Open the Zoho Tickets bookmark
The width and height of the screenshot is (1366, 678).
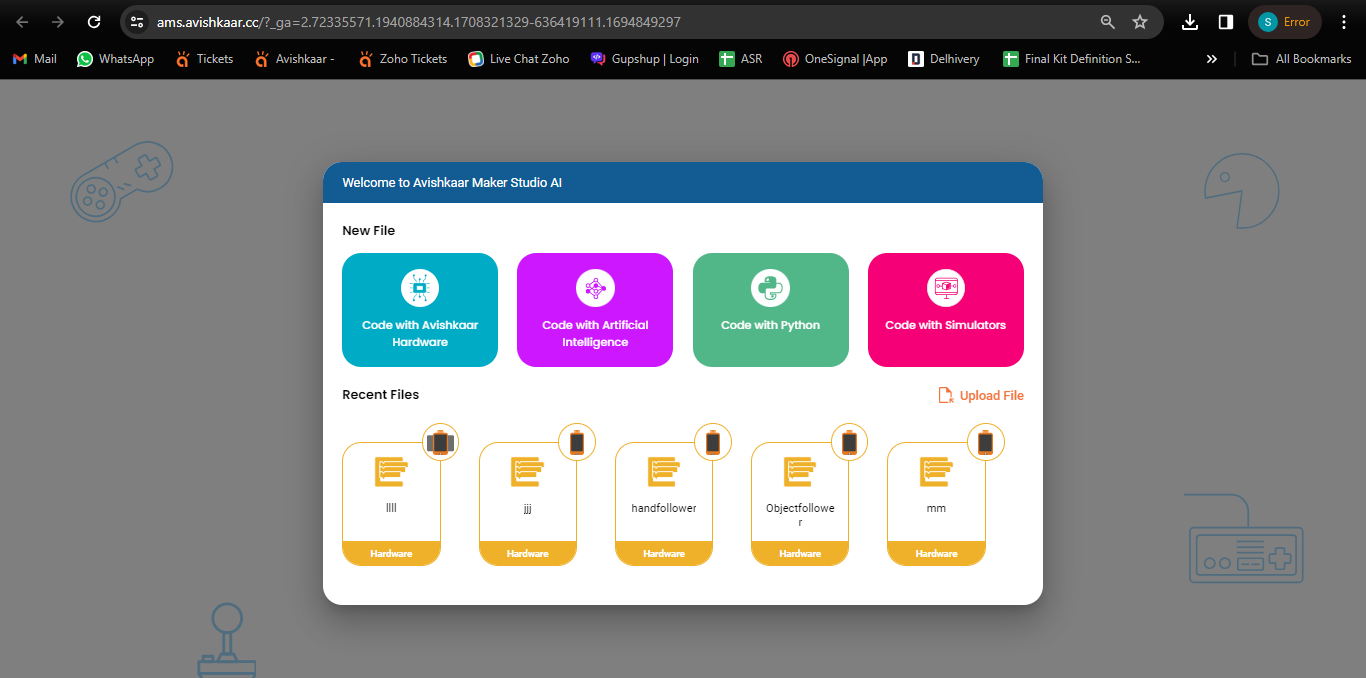coord(403,59)
